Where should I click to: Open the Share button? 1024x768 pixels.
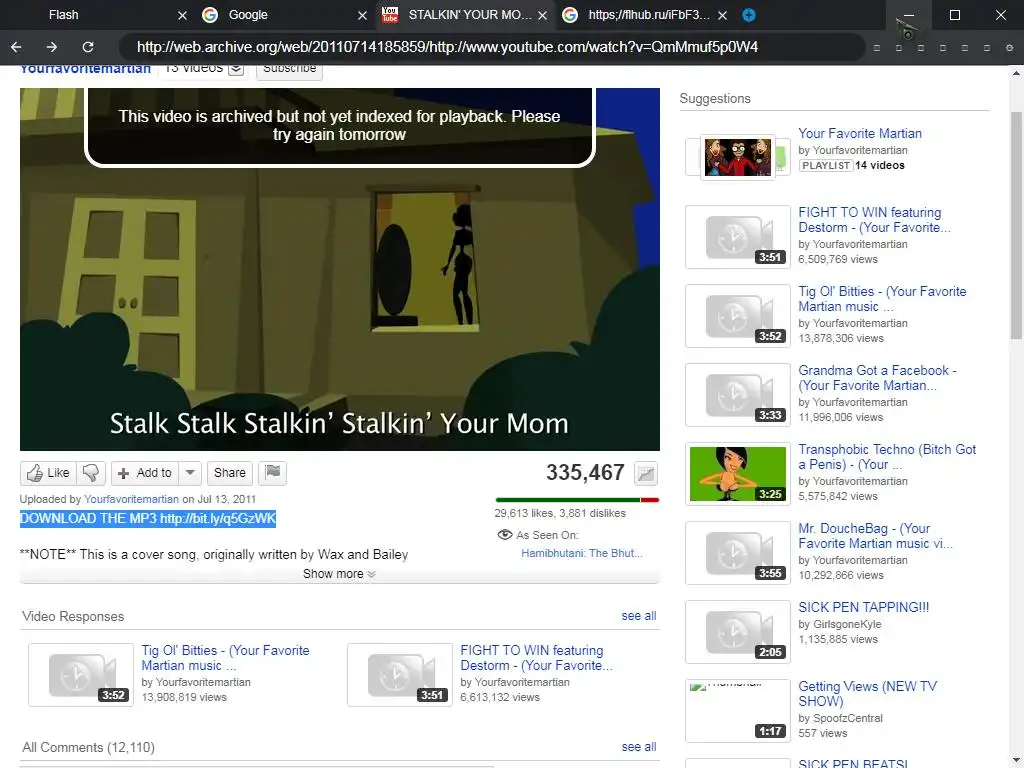click(x=230, y=473)
